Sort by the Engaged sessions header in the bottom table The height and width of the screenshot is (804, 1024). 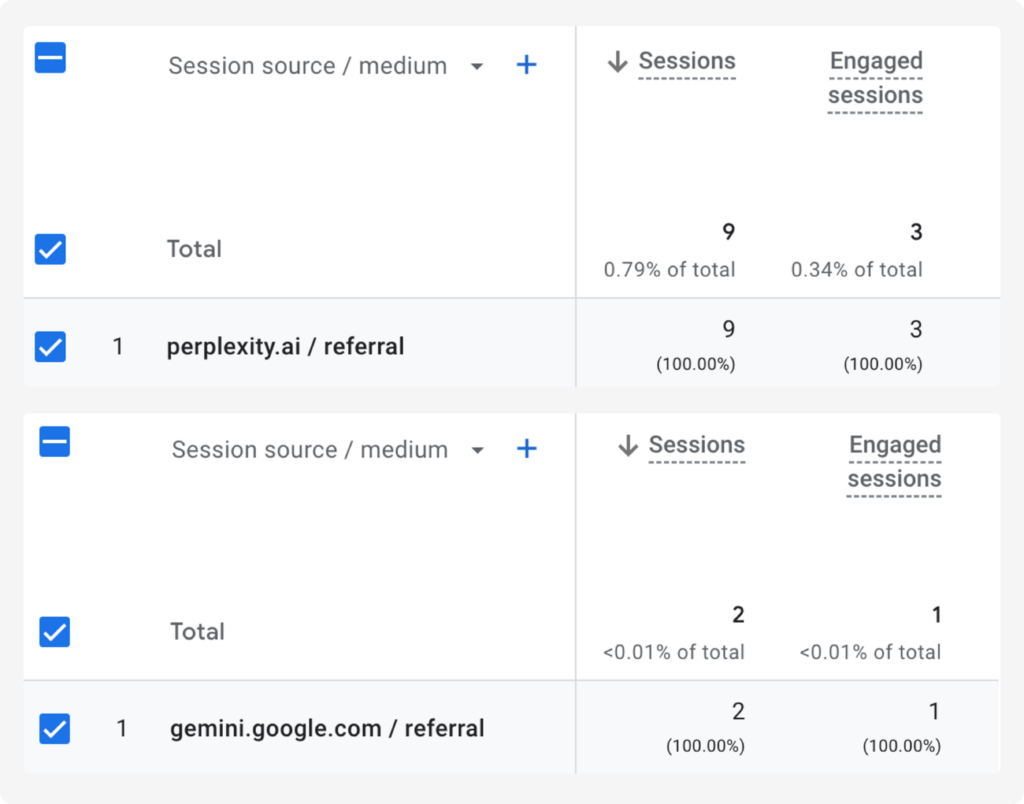point(894,462)
